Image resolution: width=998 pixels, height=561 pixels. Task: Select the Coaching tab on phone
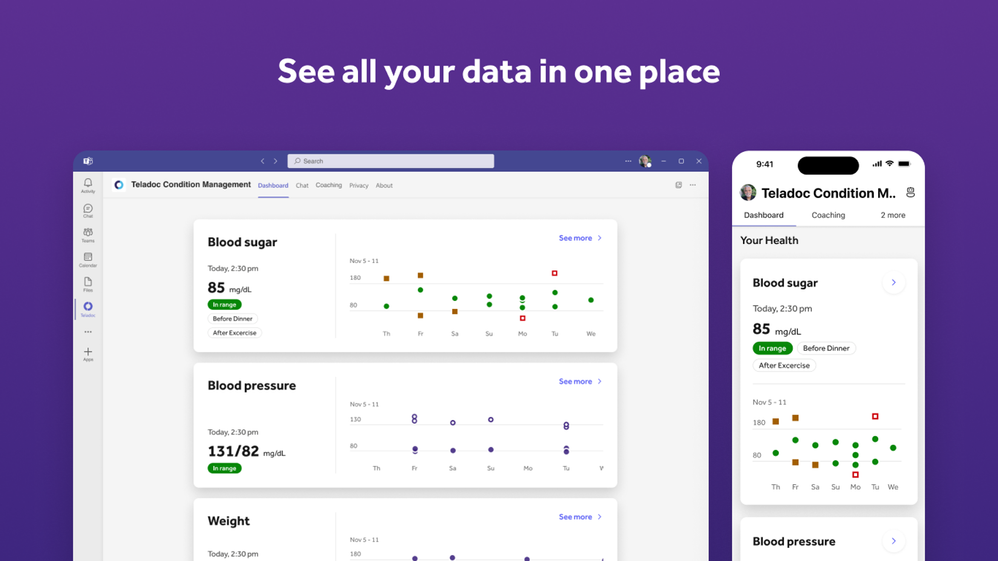coord(828,215)
